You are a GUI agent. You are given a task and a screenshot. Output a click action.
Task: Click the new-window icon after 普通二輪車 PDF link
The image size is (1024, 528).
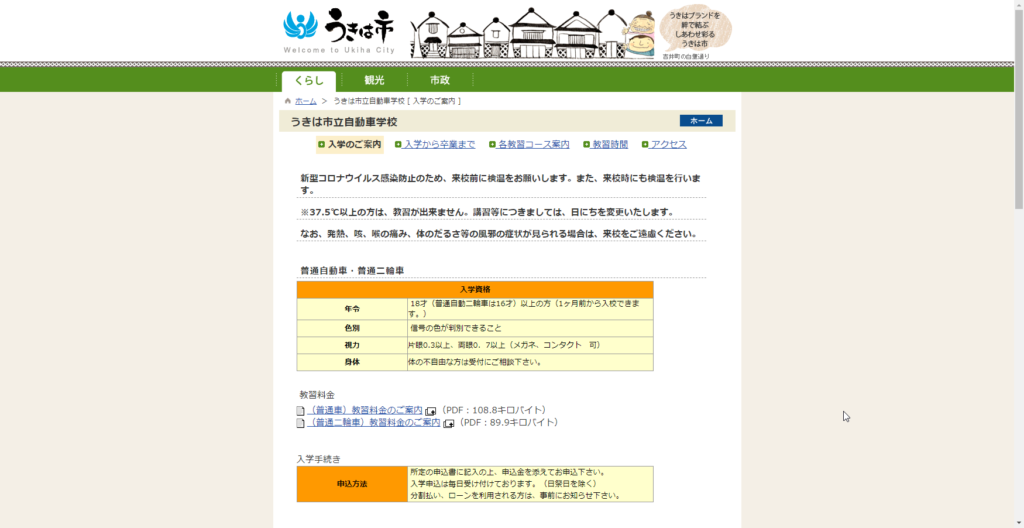point(448,423)
